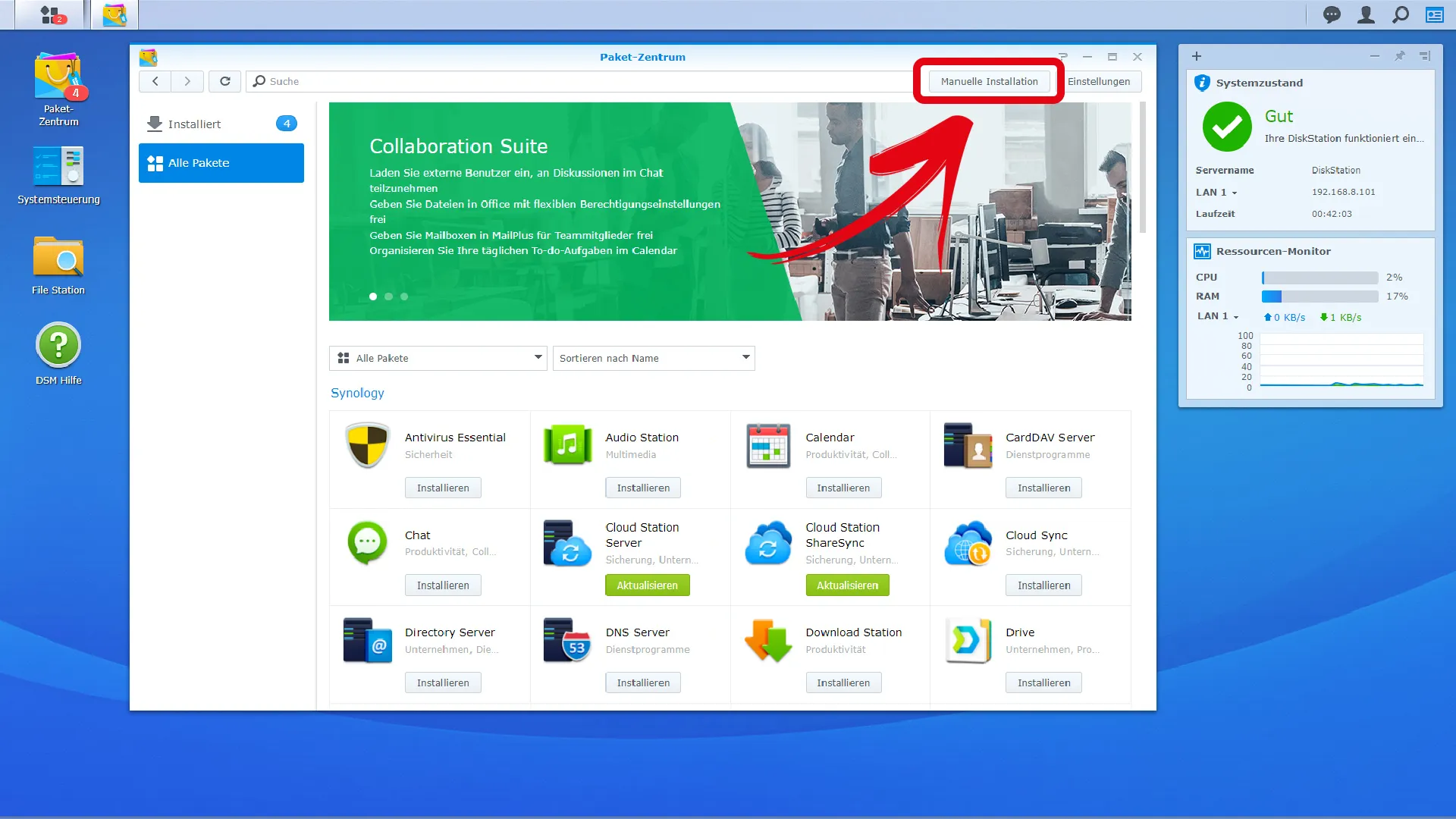Click the Cloud Station Server icon
This screenshot has width=1456, height=819.
(567, 543)
